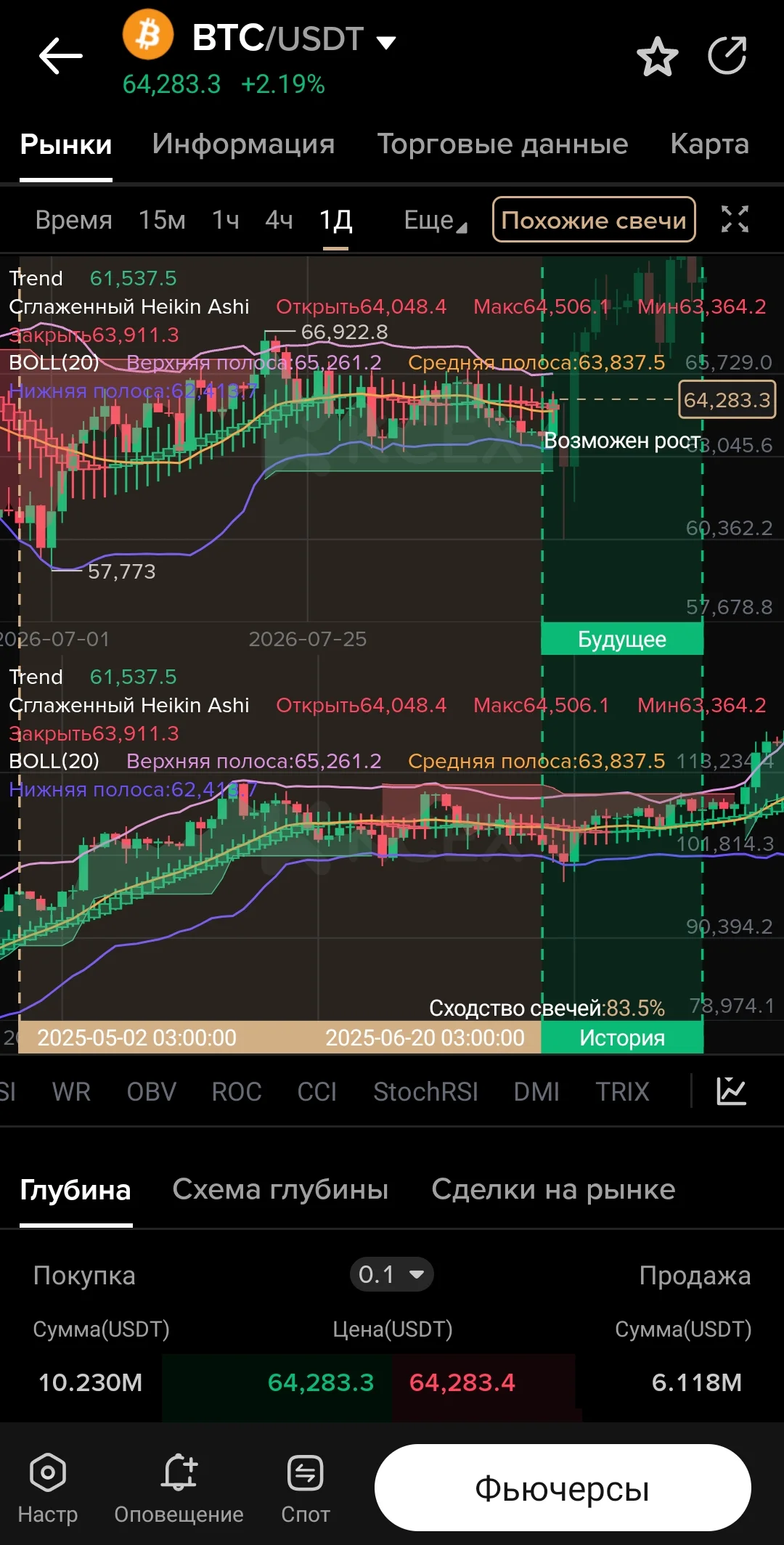Expand the chart to fullscreen
The image size is (784, 1545).
click(x=735, y=219)
